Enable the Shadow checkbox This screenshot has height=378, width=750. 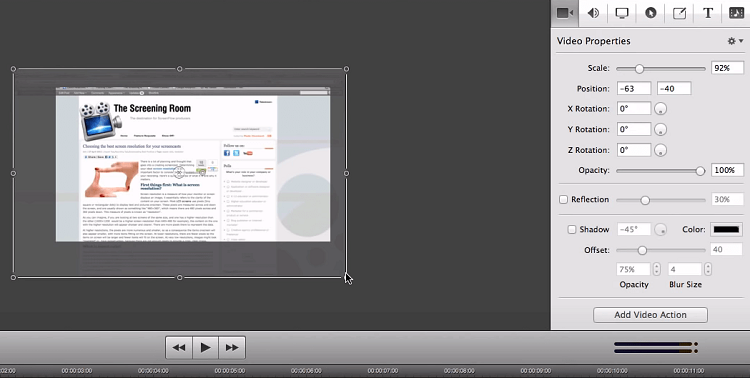pos(572,230)
